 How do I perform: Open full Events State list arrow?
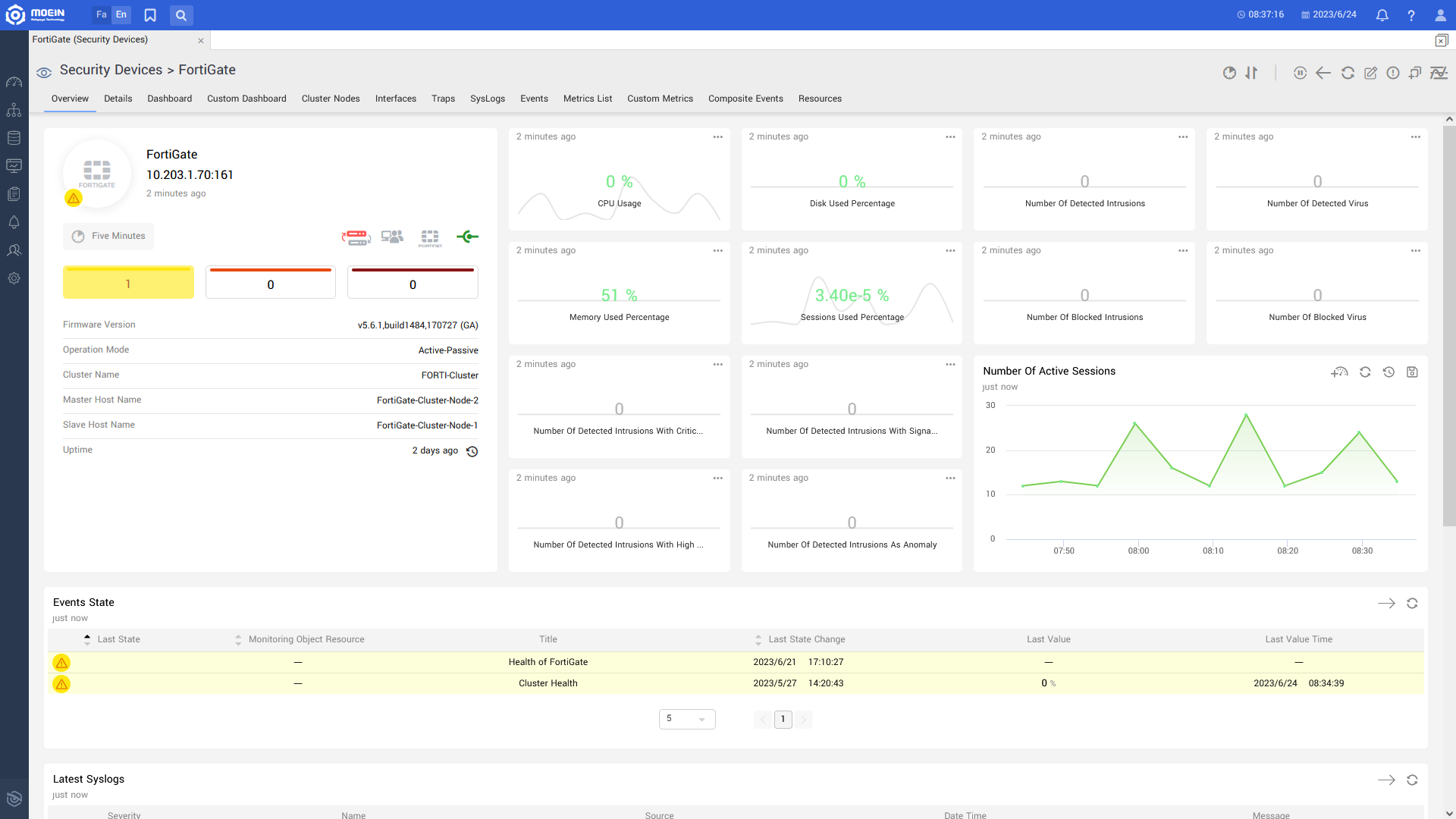click(1386, 604)
